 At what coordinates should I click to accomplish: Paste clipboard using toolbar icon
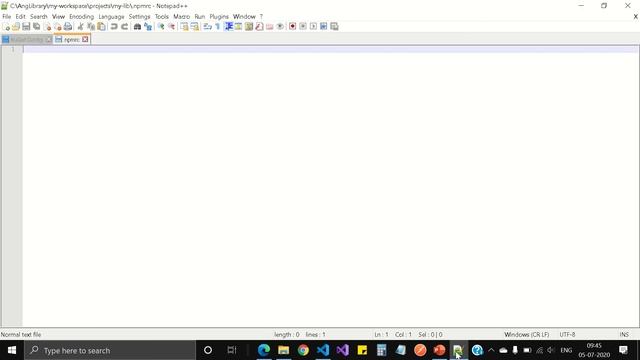[x=101, y=27]
